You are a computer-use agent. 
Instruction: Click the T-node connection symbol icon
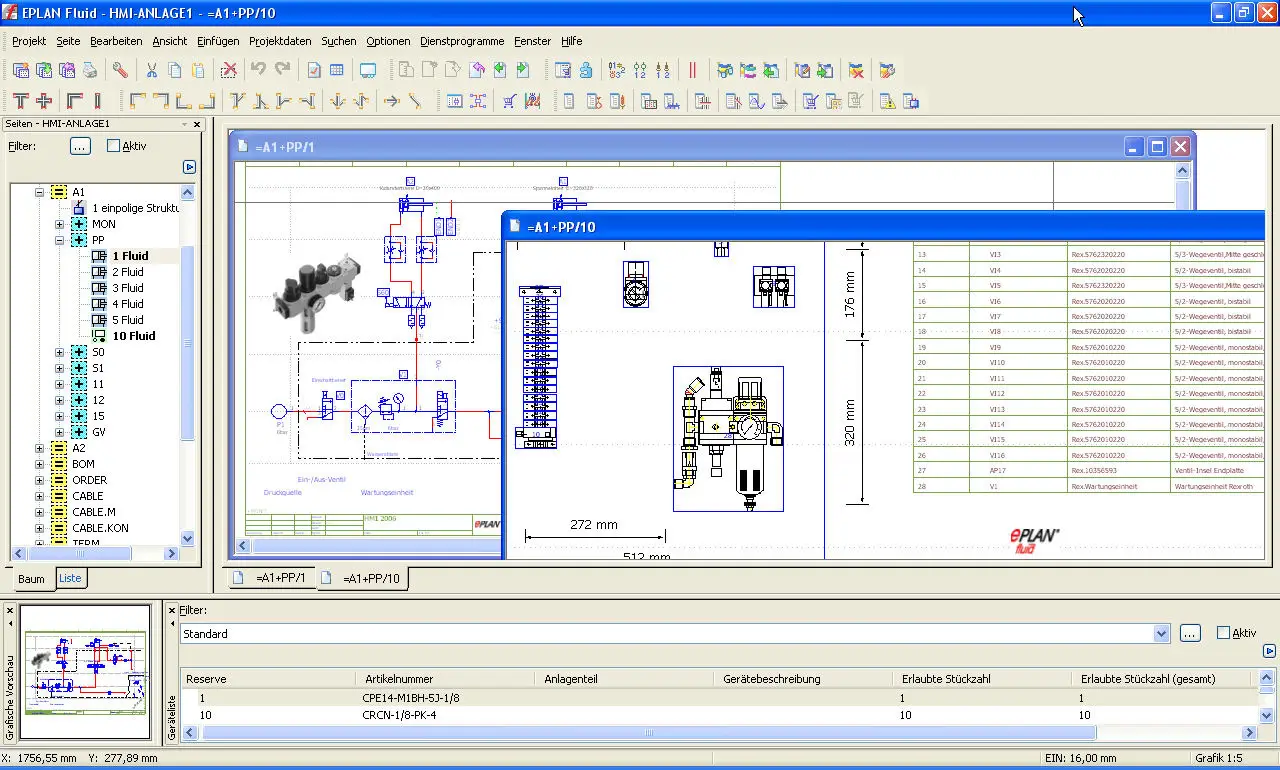pyautogui.click(x=20, y=101)
